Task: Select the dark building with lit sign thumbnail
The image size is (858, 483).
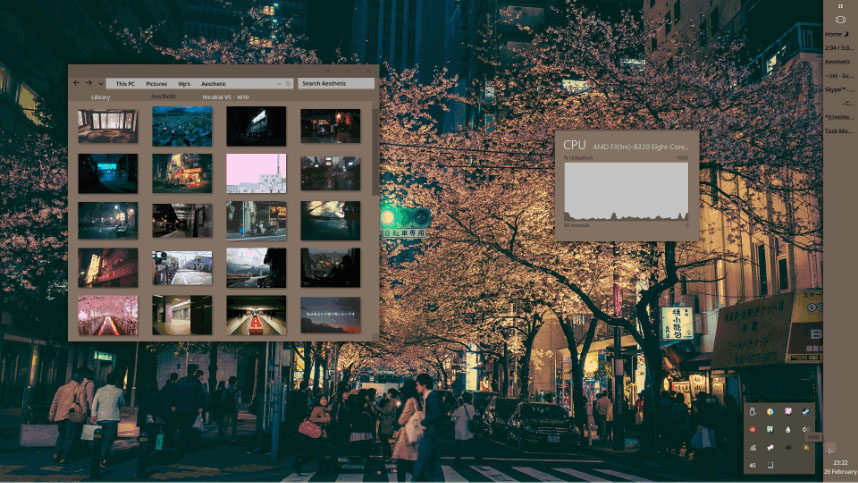Action: [256, 126]
